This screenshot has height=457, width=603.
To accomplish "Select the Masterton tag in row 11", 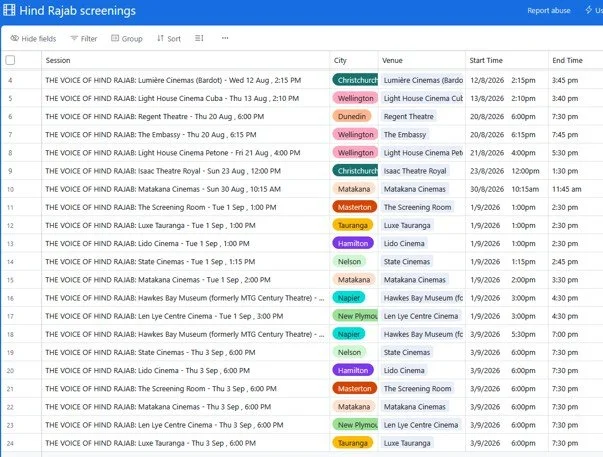I will (355, 207).
